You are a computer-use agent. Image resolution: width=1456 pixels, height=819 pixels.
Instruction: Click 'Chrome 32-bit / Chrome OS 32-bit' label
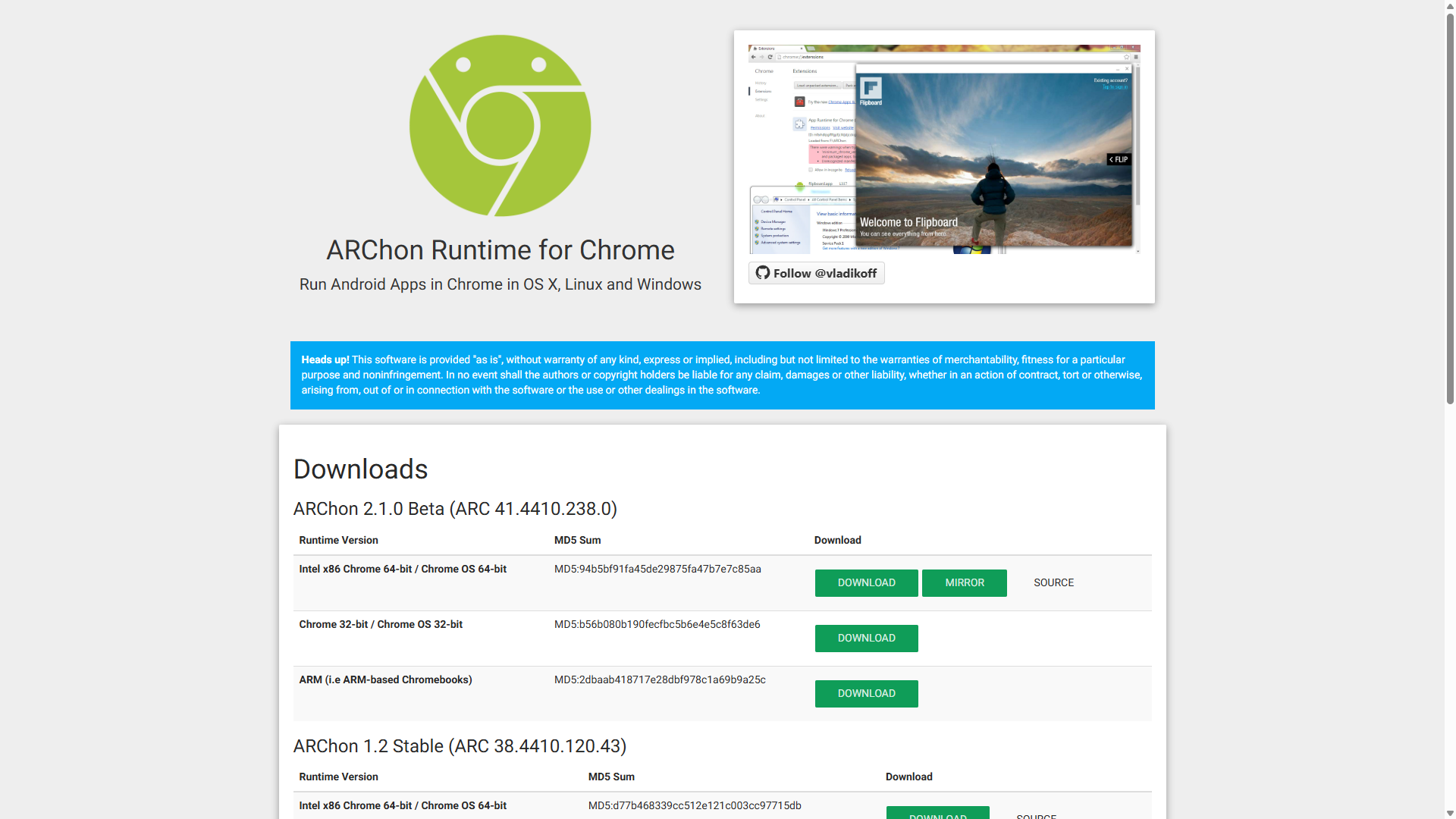click(x=381, y=625)
